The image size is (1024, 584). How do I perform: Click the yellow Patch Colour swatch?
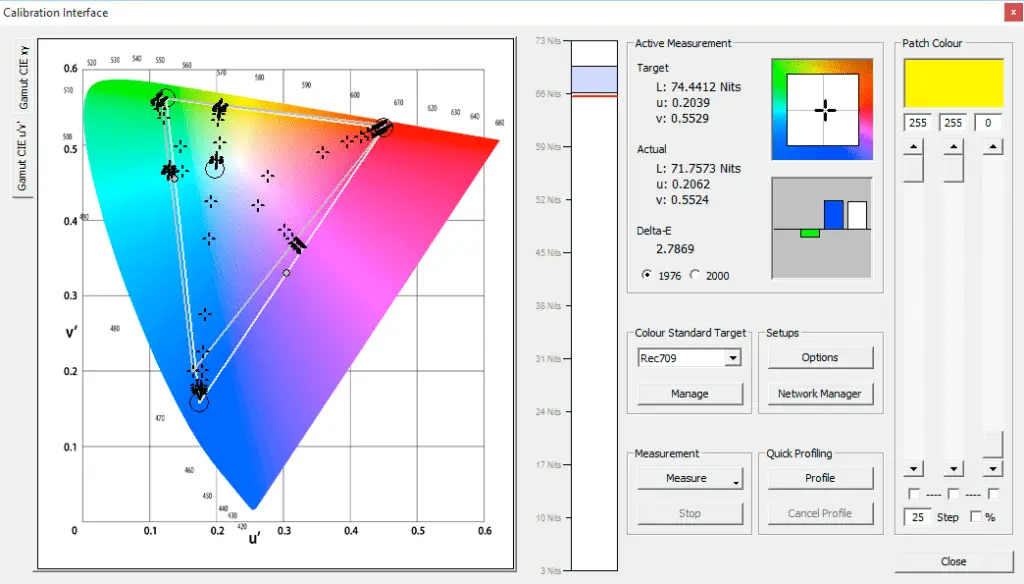pyautogui.click(x=952, y=84)
